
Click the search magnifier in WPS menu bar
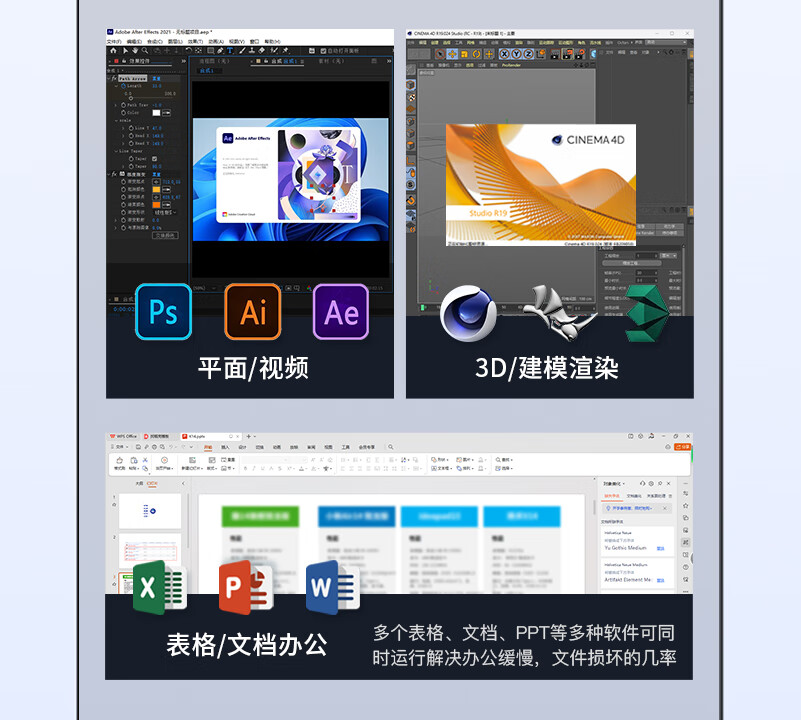[390, 447]
